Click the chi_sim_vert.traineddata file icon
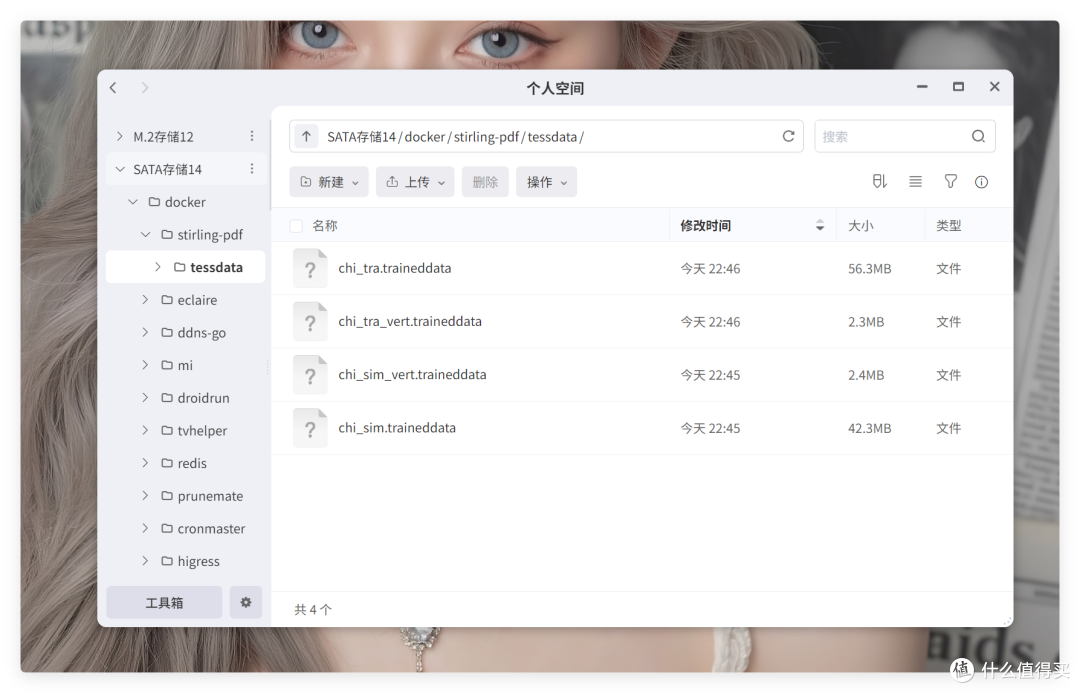The image size is (1080, 693). pos(310,375)
